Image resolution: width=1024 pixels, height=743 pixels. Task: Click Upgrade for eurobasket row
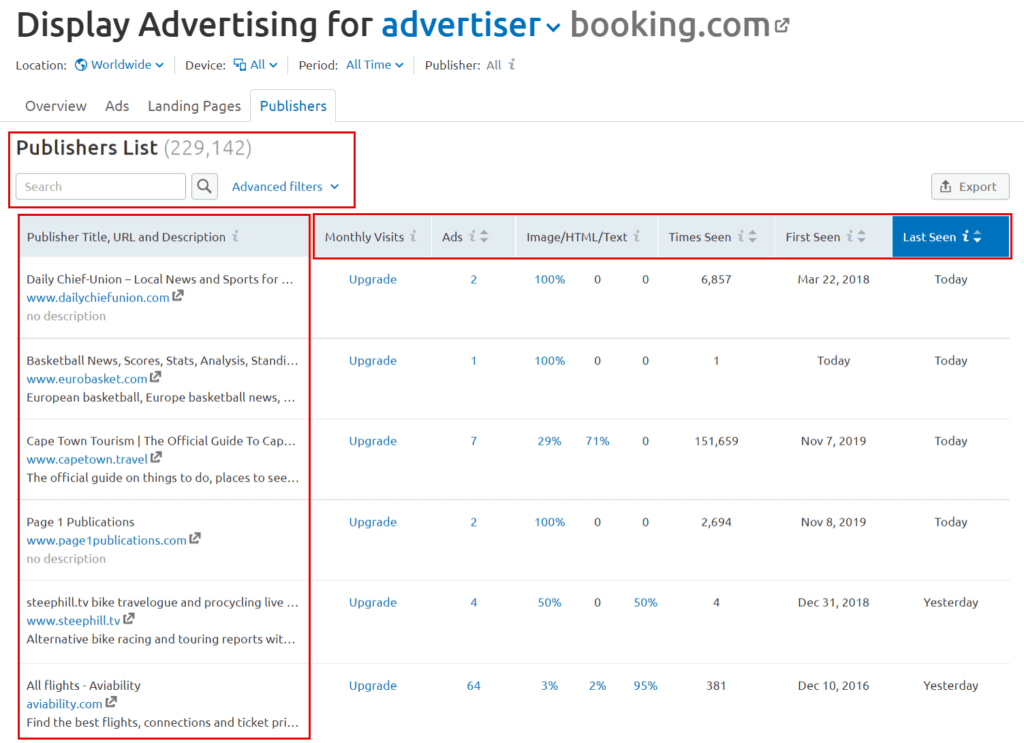[x=372, y=360]
